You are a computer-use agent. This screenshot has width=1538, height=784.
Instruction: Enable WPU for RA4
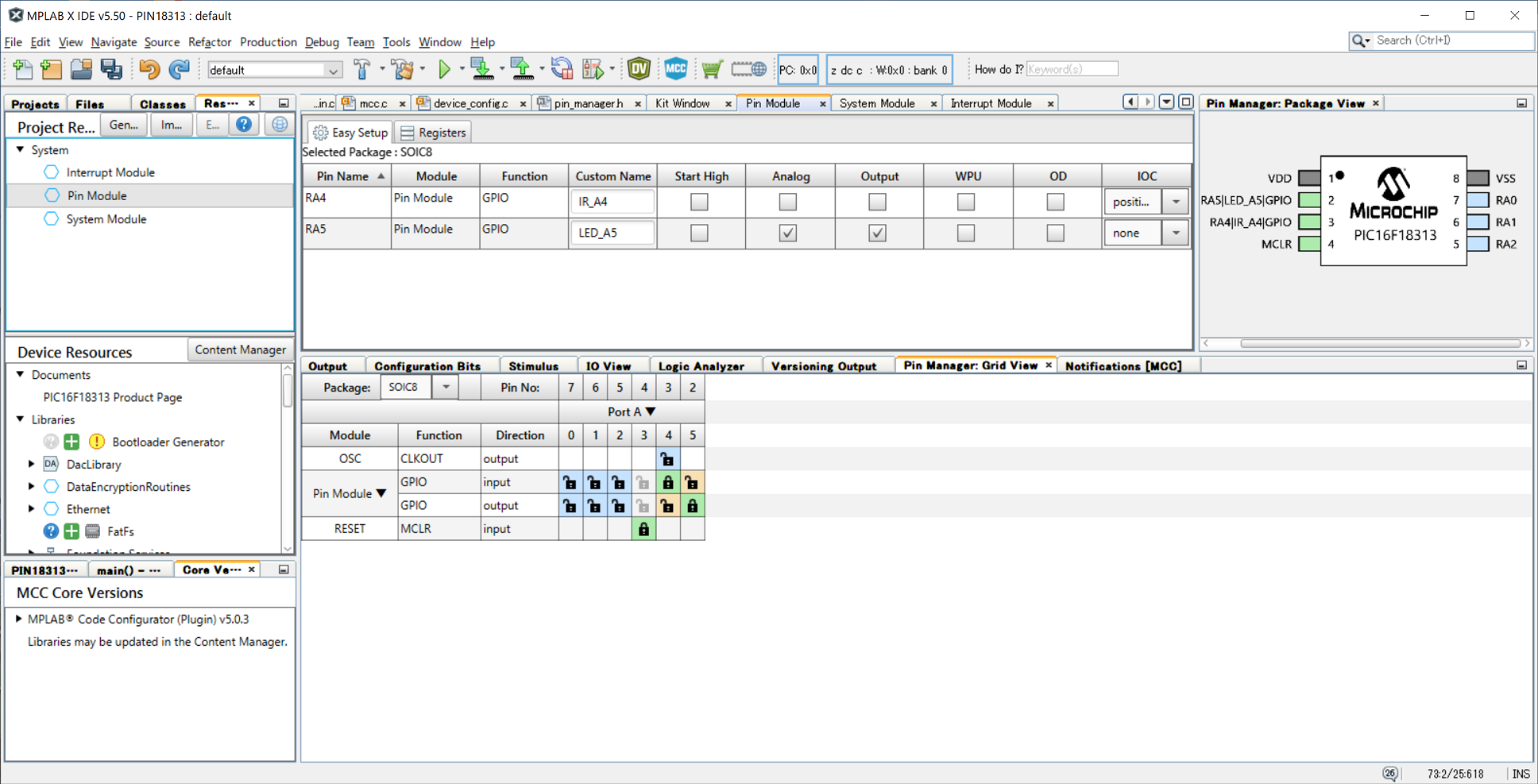[x=966, y=202]
